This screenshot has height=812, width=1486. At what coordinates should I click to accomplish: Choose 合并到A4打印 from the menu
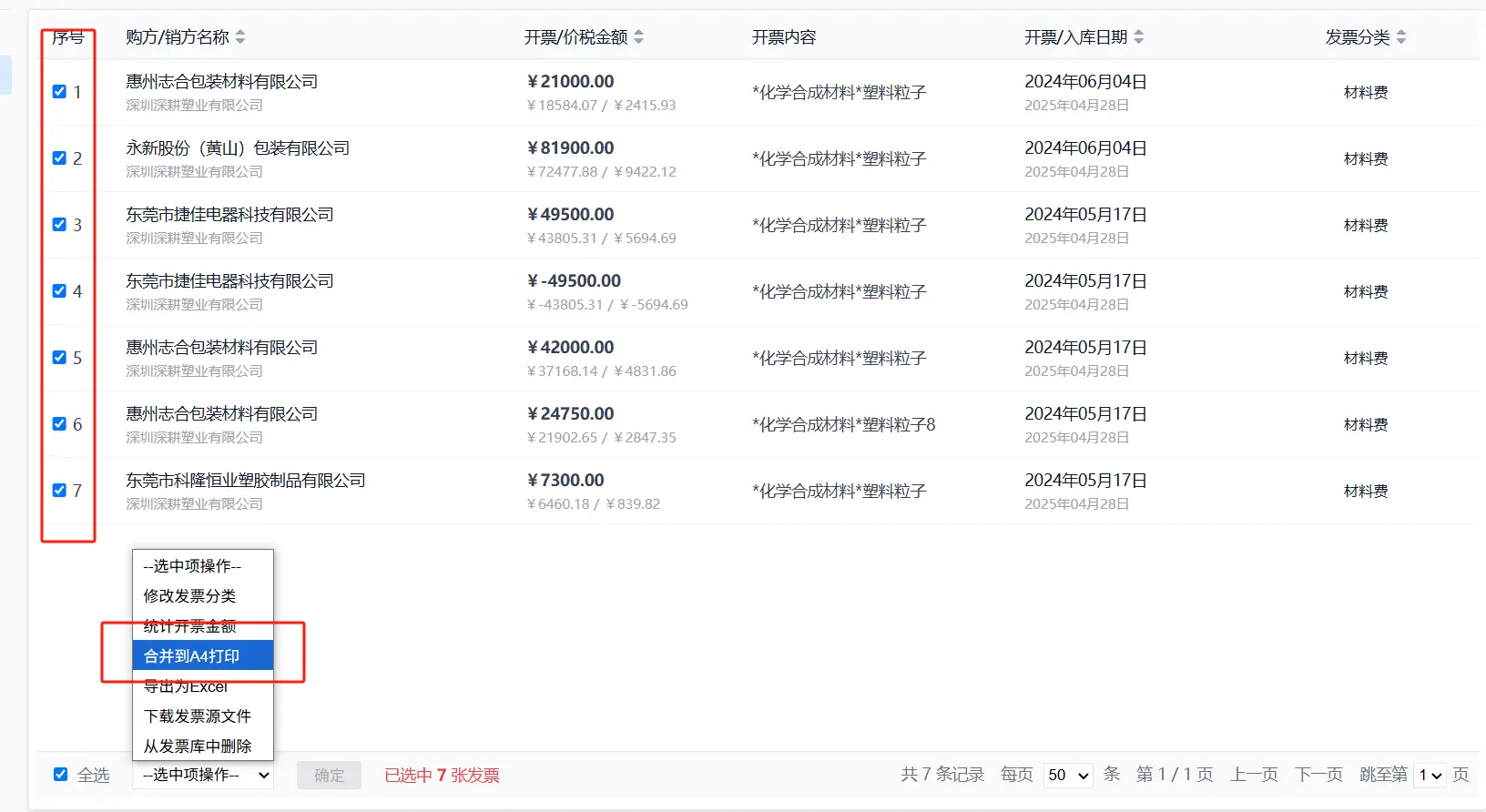point(202,655)
